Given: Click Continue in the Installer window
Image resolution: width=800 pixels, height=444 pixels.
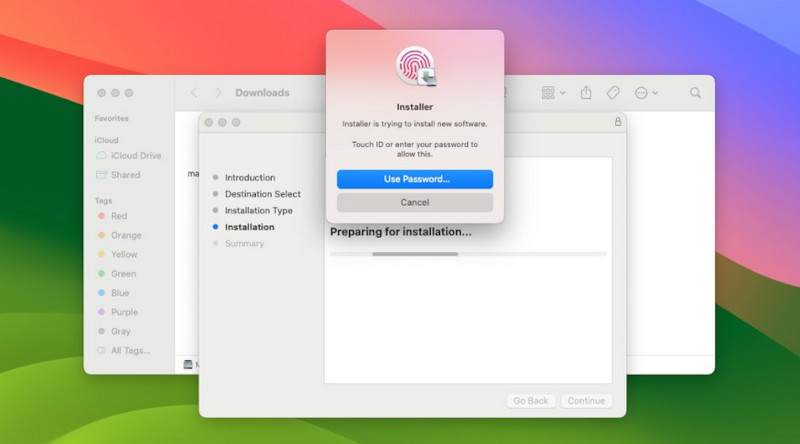Looking at the screenshot, I should (586, 401).
